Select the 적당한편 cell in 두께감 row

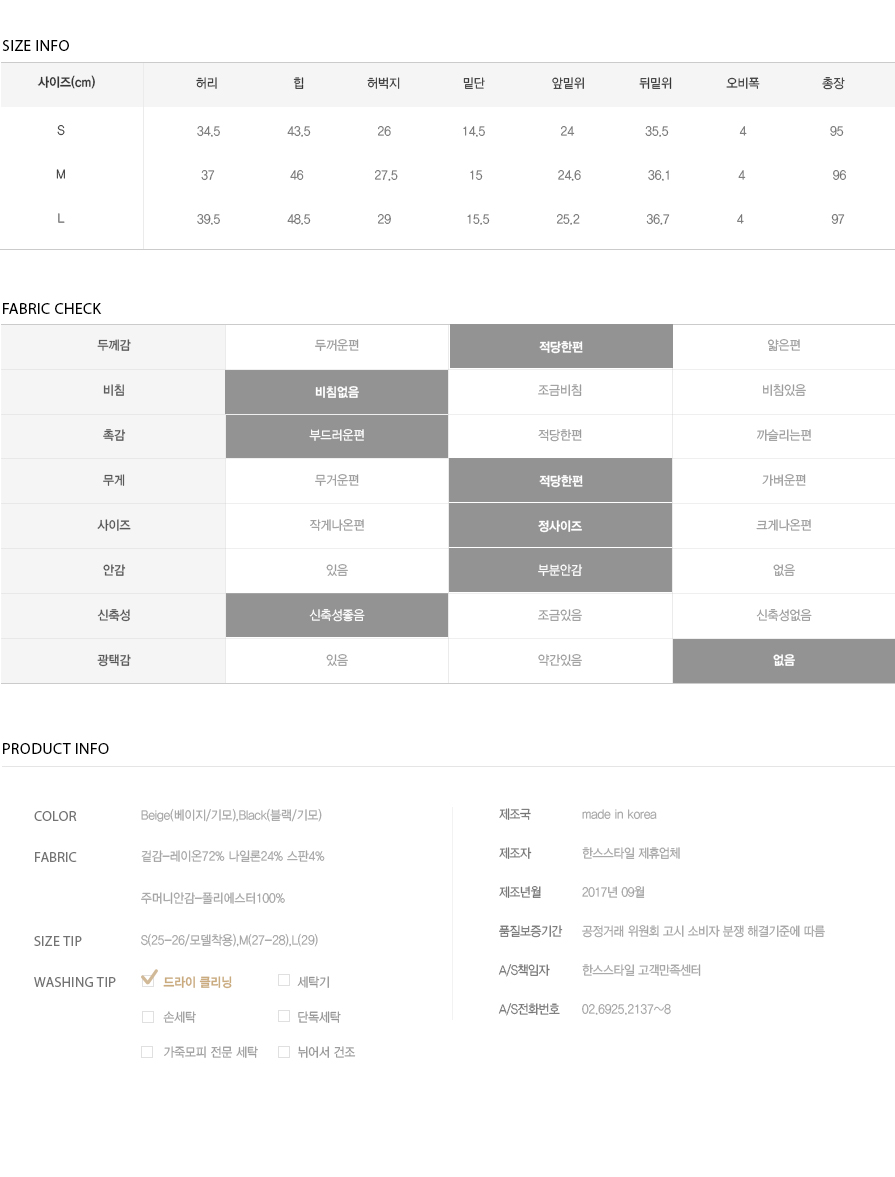(x=561, y=346)
